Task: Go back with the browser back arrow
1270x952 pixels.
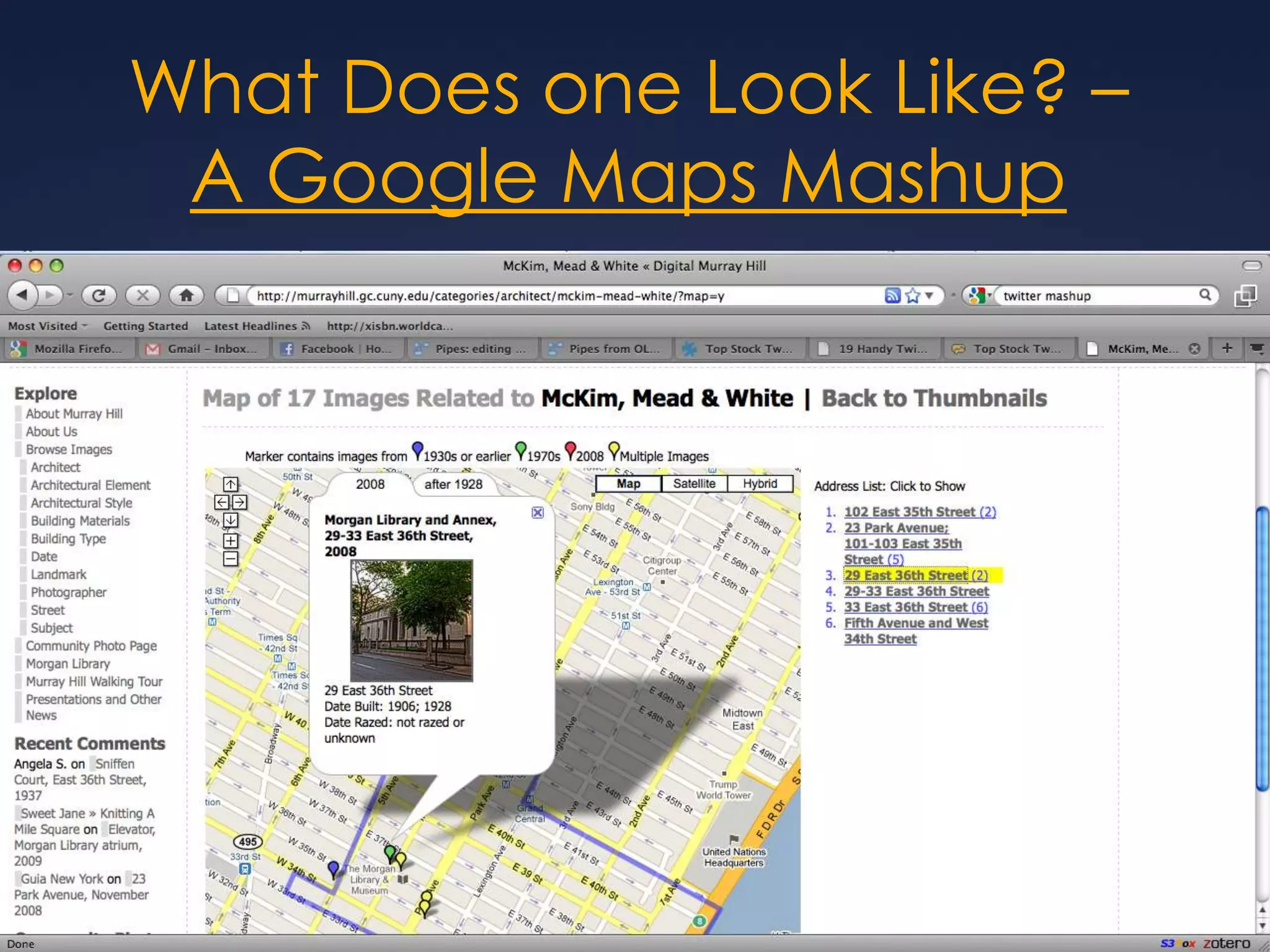Action: pos(22,295)
